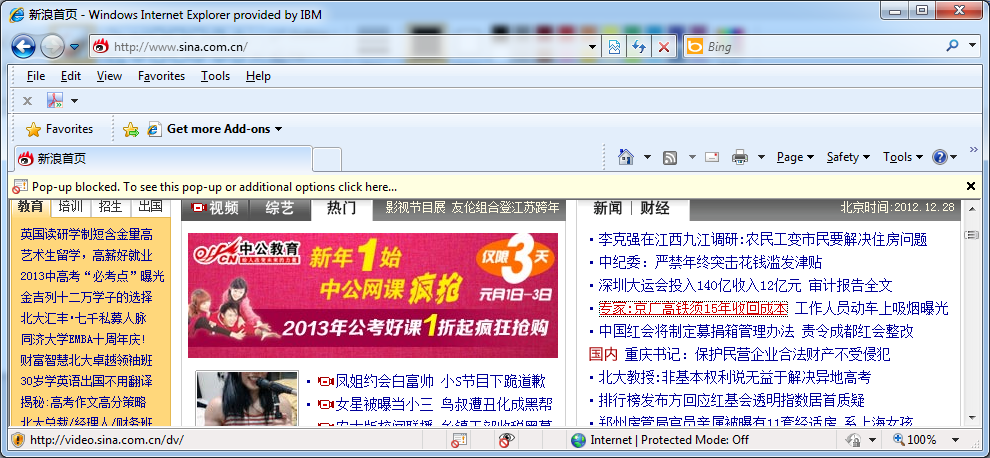Screen dimensions: 990x458
Task: Close the add-on toolbar with gray x
Action: [x=27, y=100]
